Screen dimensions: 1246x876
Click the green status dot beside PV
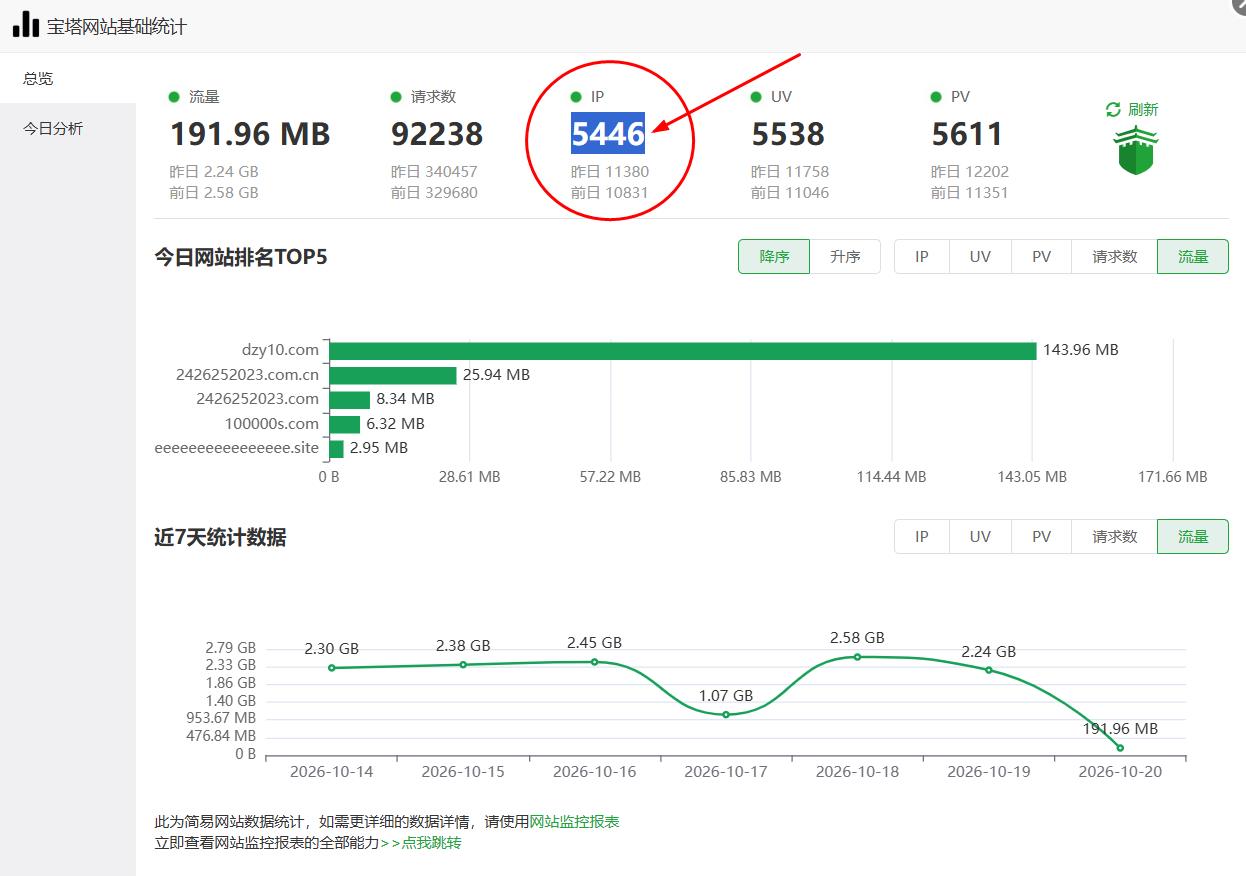pyautogui.click(x=936, y=97)
